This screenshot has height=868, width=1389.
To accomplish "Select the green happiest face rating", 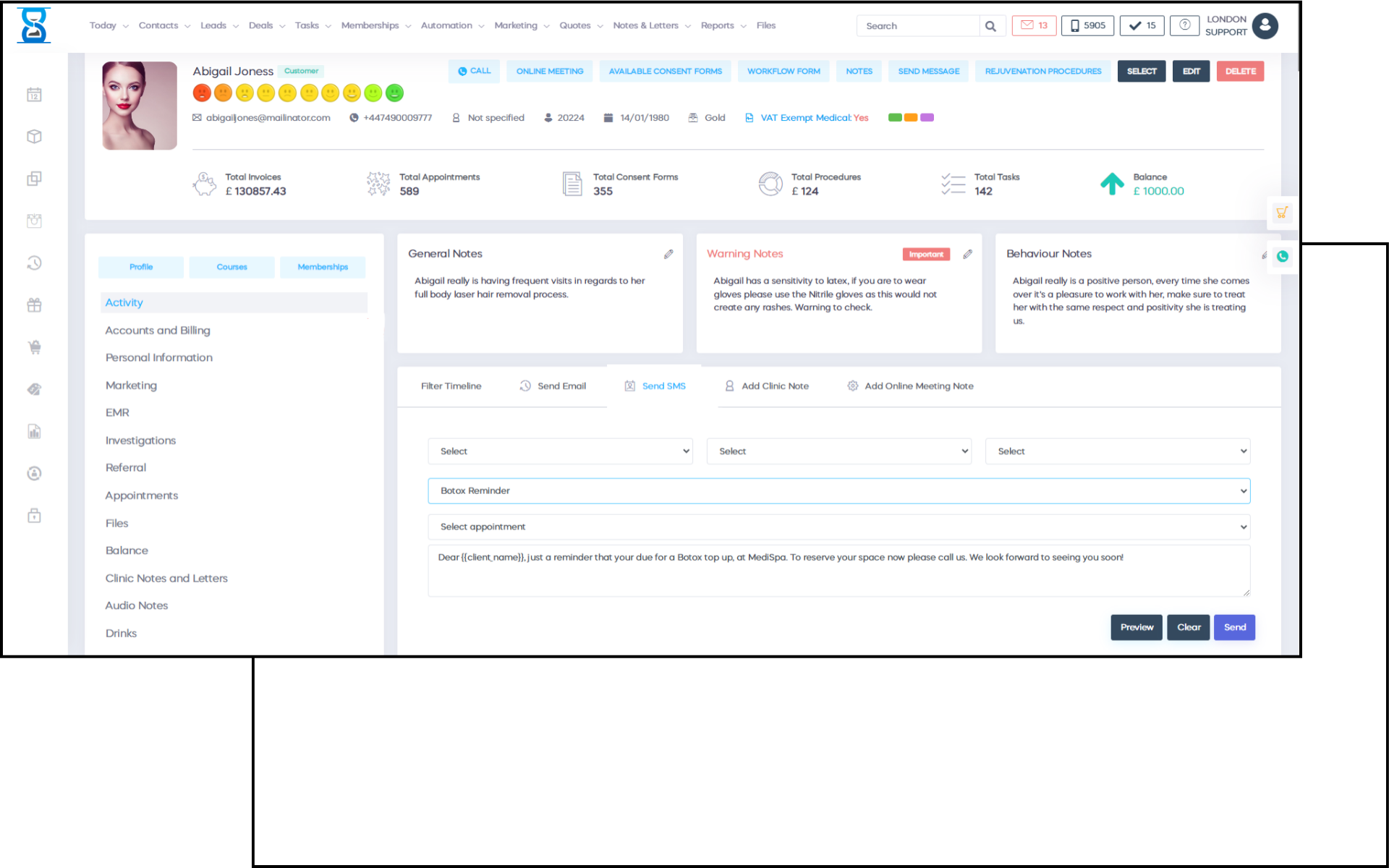I will click(x=394, y=93).
